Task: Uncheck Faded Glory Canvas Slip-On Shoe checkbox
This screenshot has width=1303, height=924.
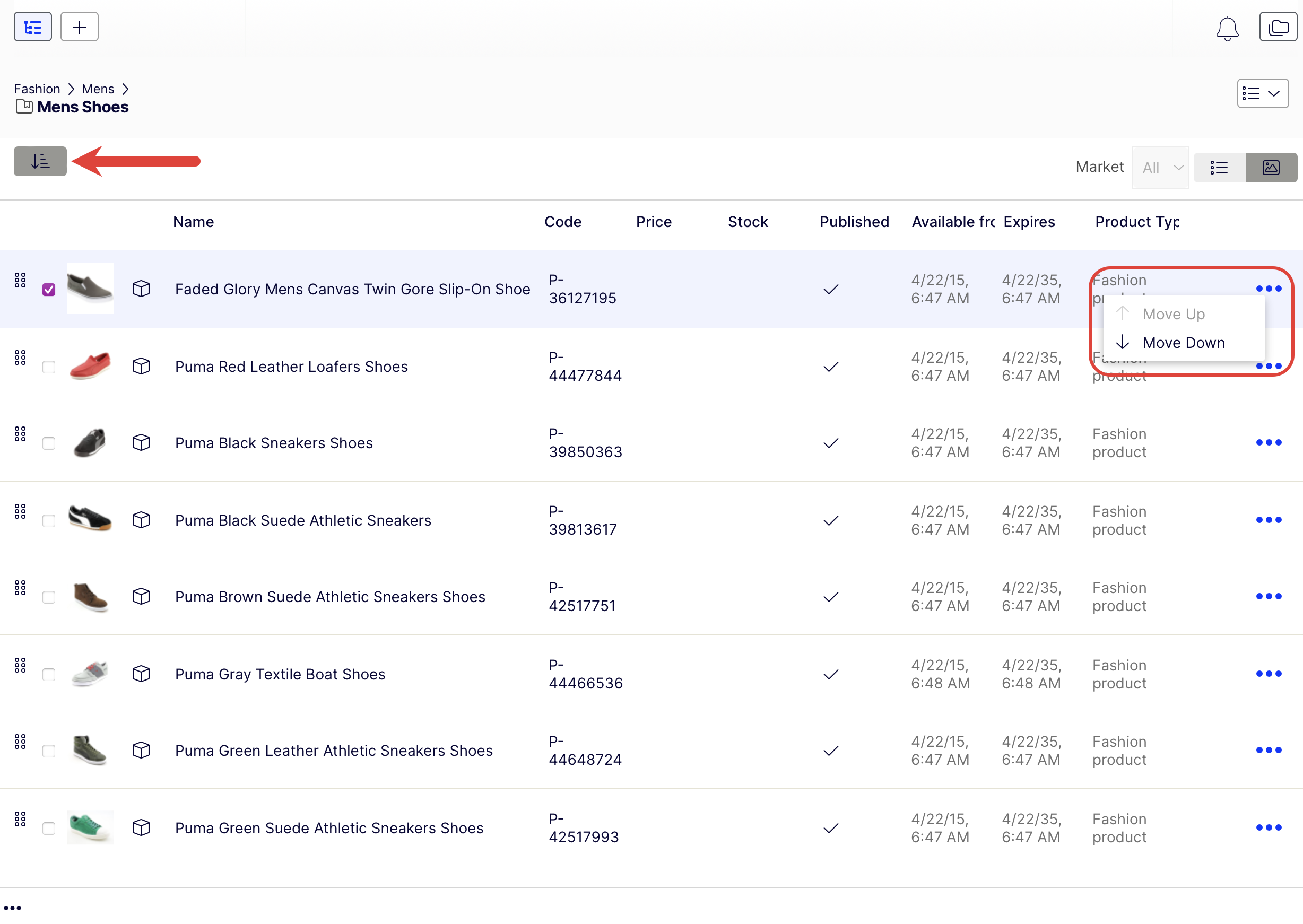Action: (49, 290)
